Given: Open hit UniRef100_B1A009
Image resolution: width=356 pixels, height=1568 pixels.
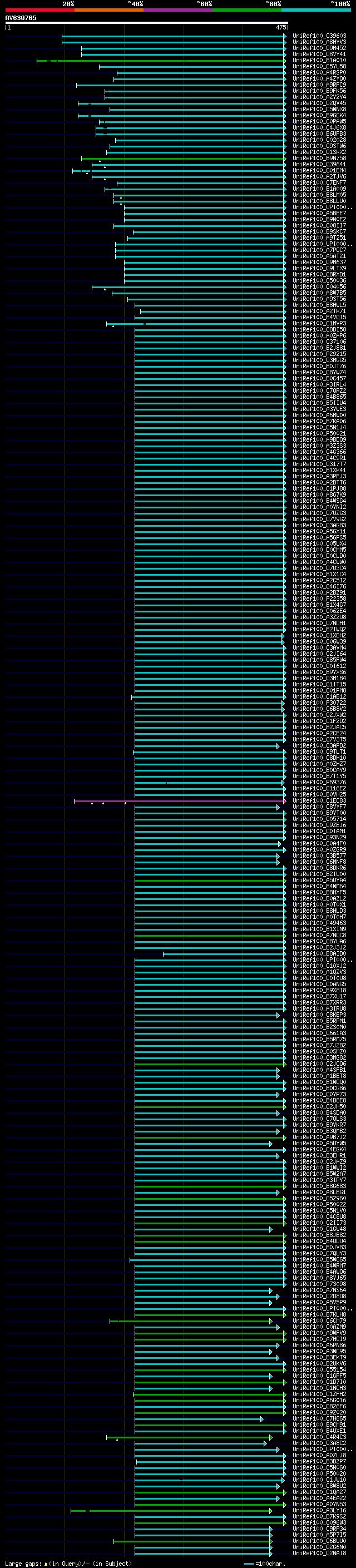Looking at the screenshot, I should pyautogui.click(x=319, y=189).
